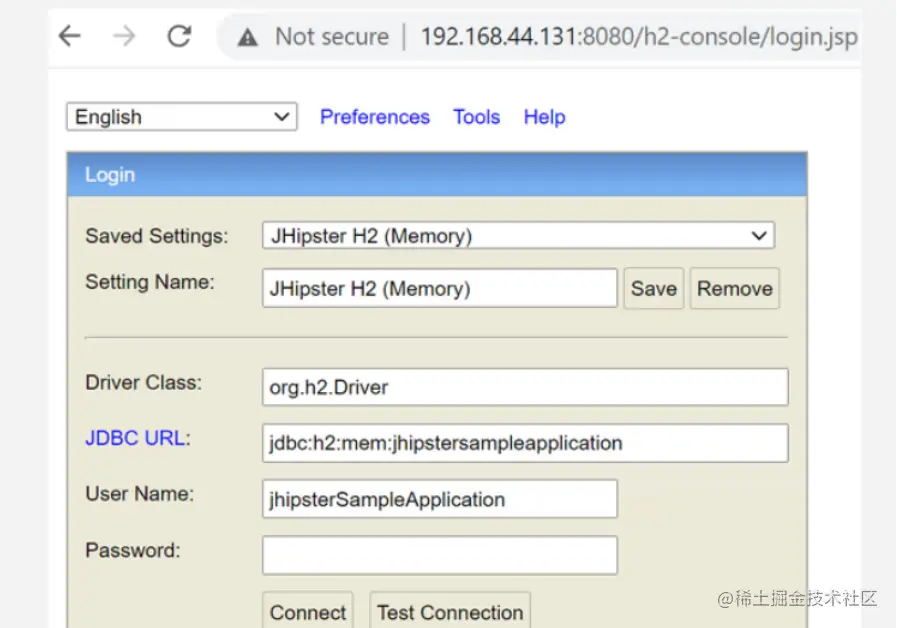Open the English language dropdown
The image size is (897, 628).
182,117
